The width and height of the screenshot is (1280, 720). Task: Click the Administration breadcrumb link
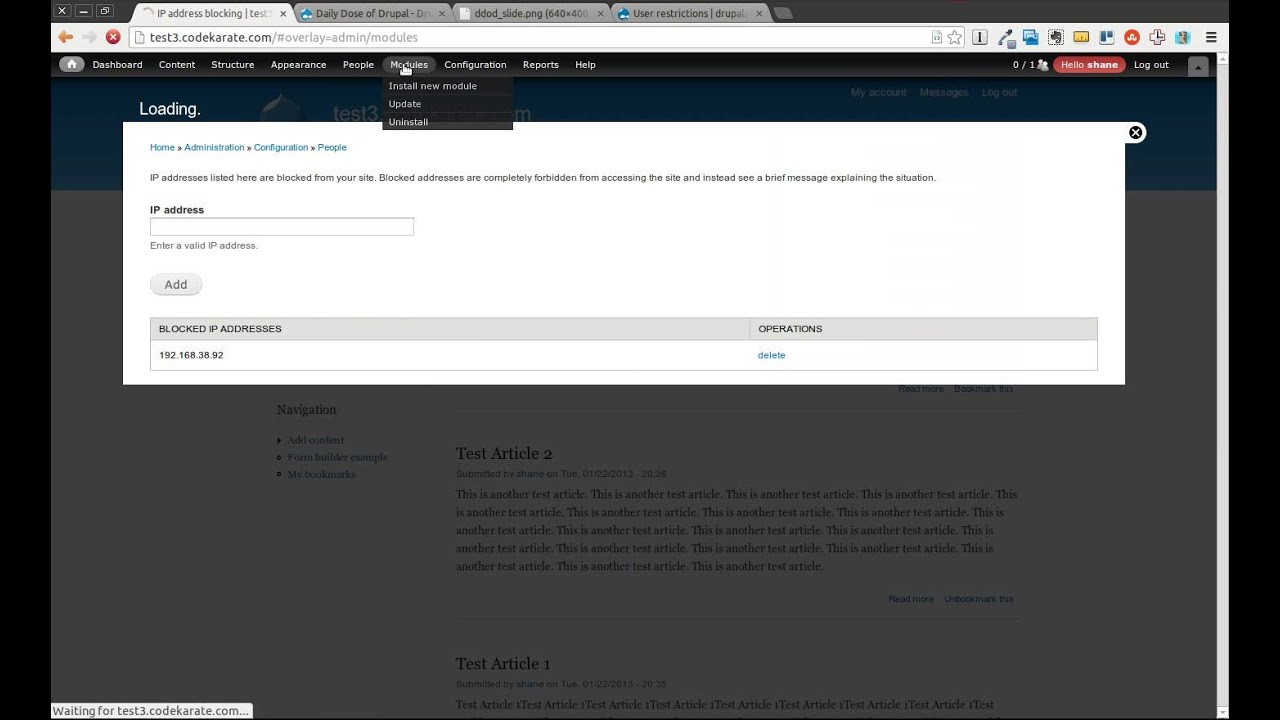click(214, 147)
